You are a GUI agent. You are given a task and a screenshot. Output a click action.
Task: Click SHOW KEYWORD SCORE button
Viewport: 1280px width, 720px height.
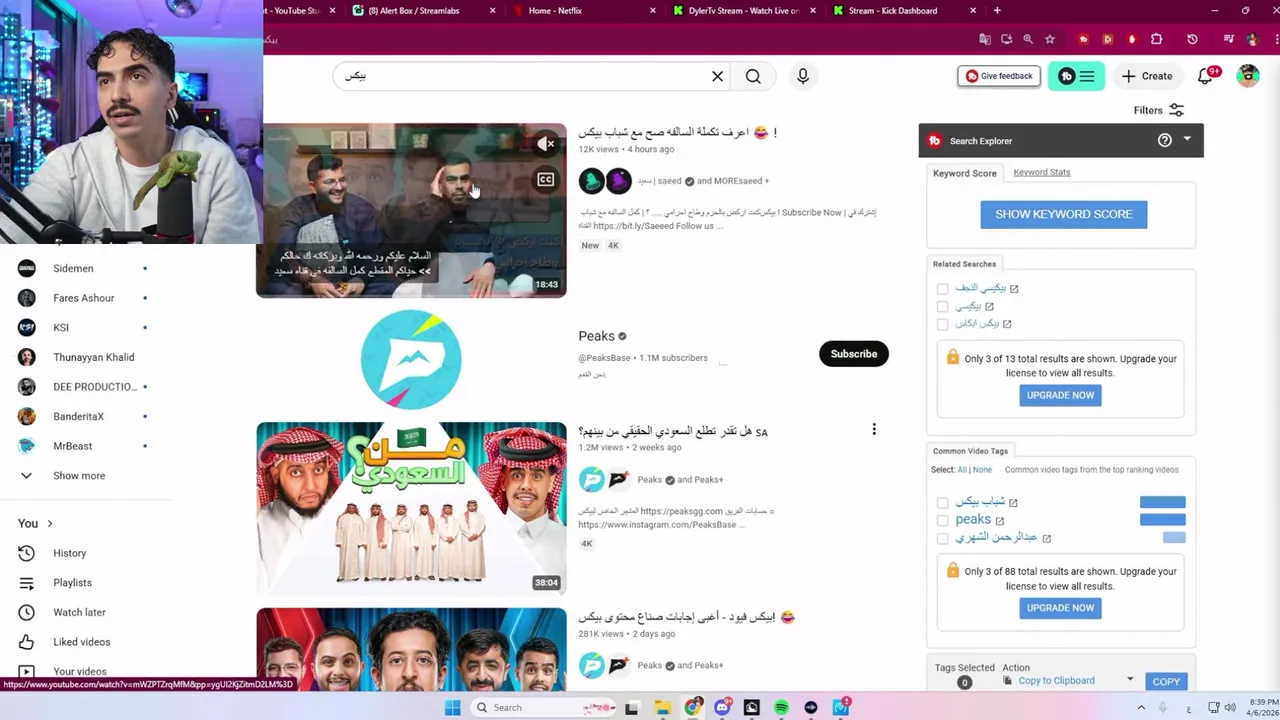coord(1063,214)
